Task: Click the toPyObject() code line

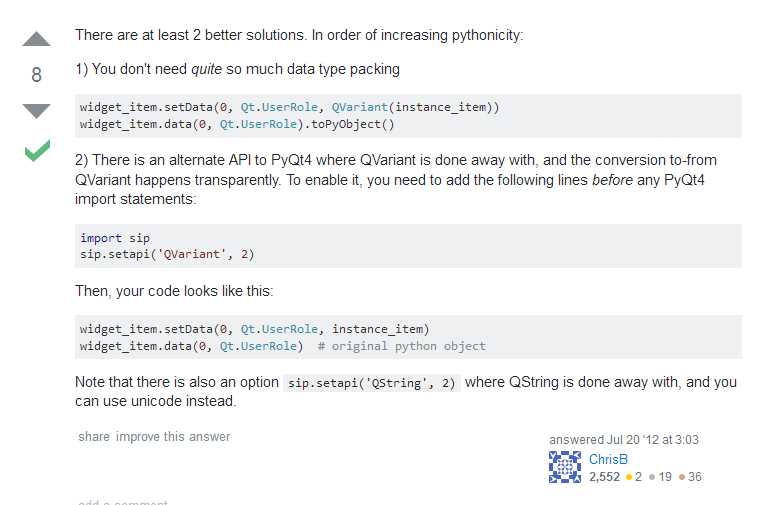Action: coord(237,125)
